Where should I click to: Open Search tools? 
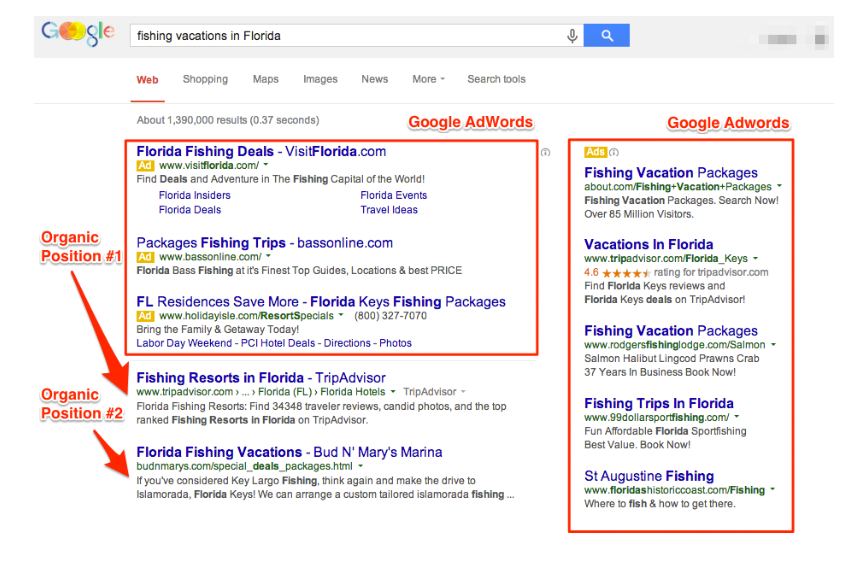tap(497, 79)
